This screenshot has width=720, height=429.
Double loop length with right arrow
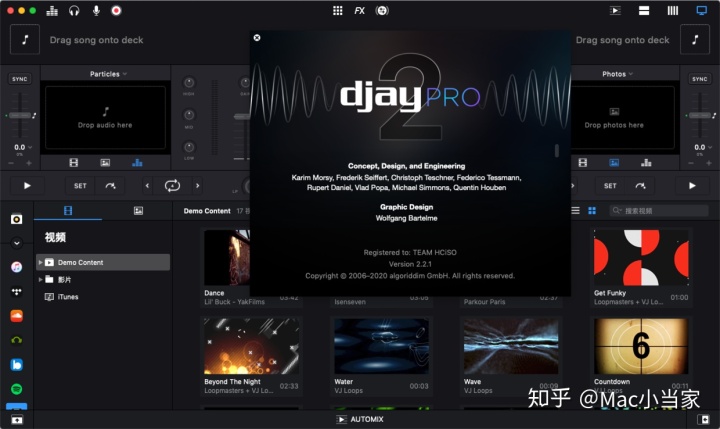point(197,186)
